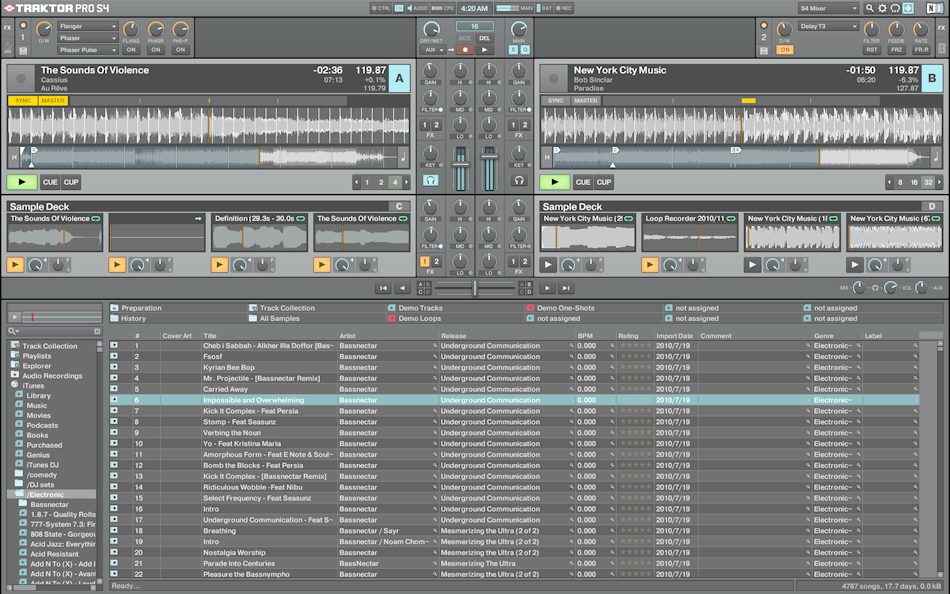Screen dimensions: 950x594
Task: Open the Delay T3 effect dropdown
Action: 828,27
